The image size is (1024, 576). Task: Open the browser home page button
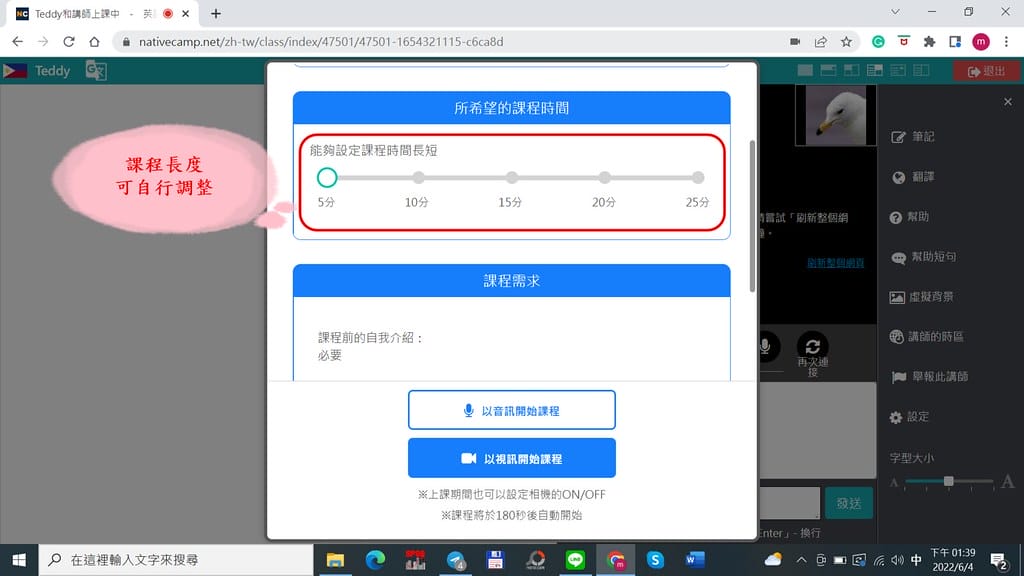click(x=94, y=42)
